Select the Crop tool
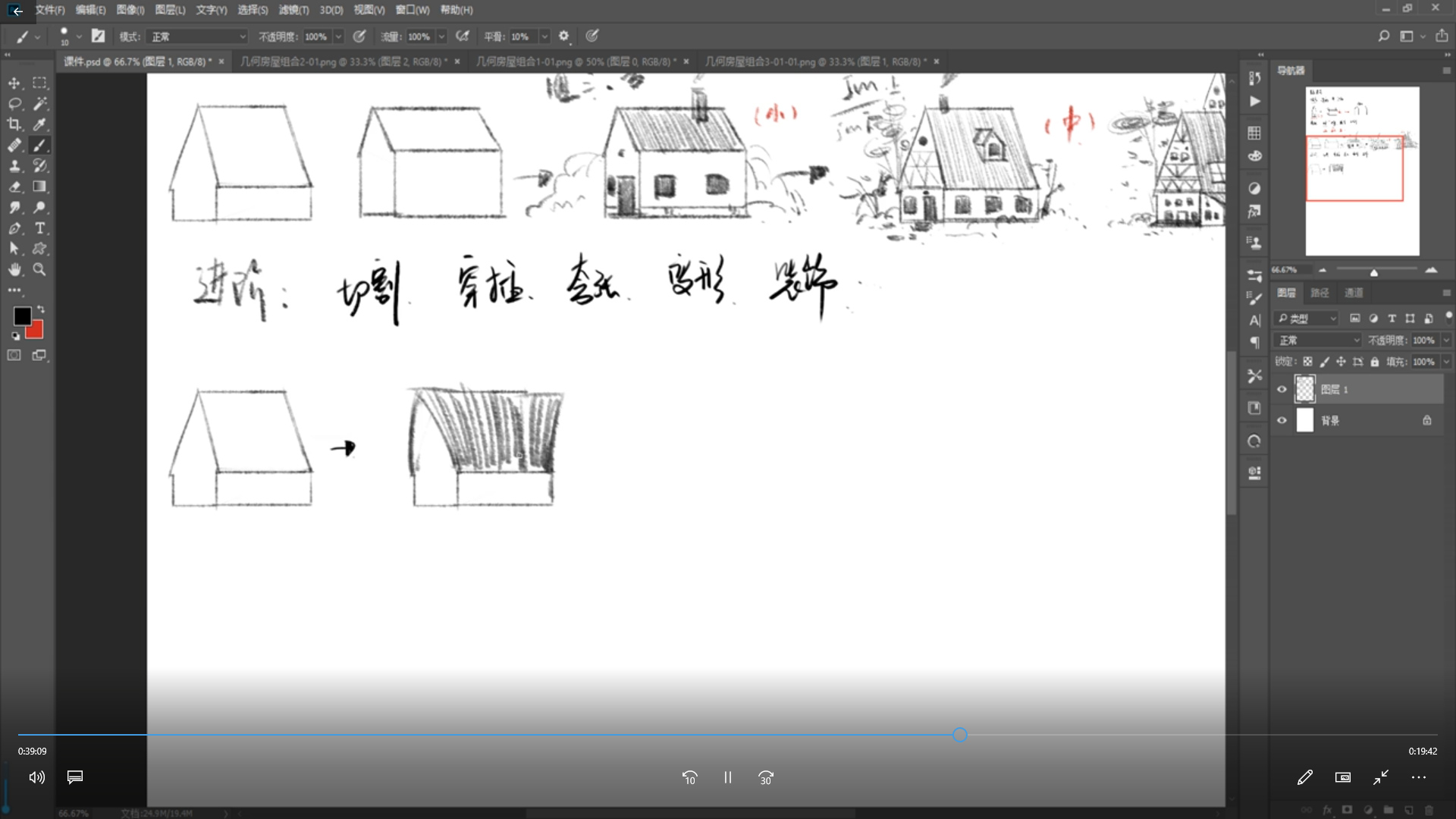Viewport: 1456px width, 819px height. point(14,124)
